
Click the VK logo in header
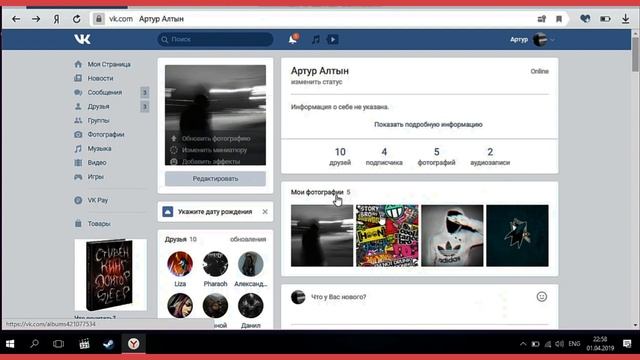[82, 39]
